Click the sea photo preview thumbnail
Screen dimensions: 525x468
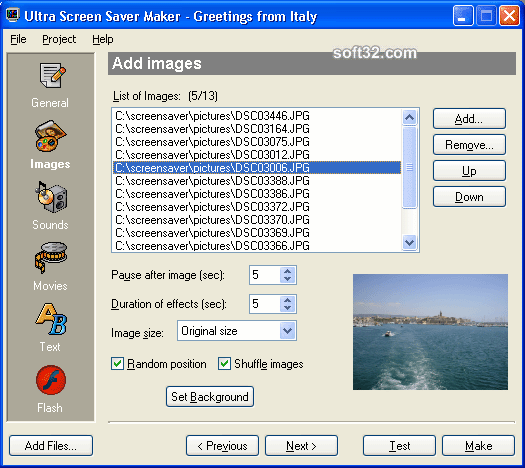(430, 332)
